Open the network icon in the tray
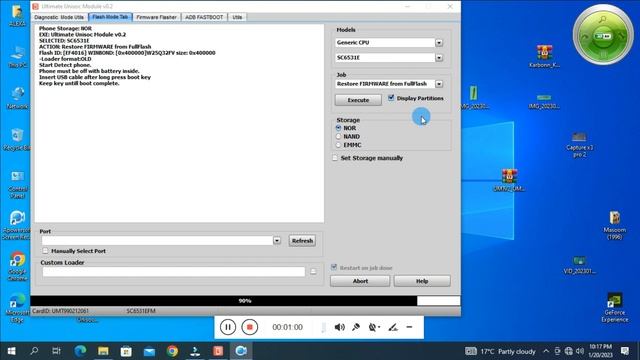 pyautogui.click(x=569, y=351)
